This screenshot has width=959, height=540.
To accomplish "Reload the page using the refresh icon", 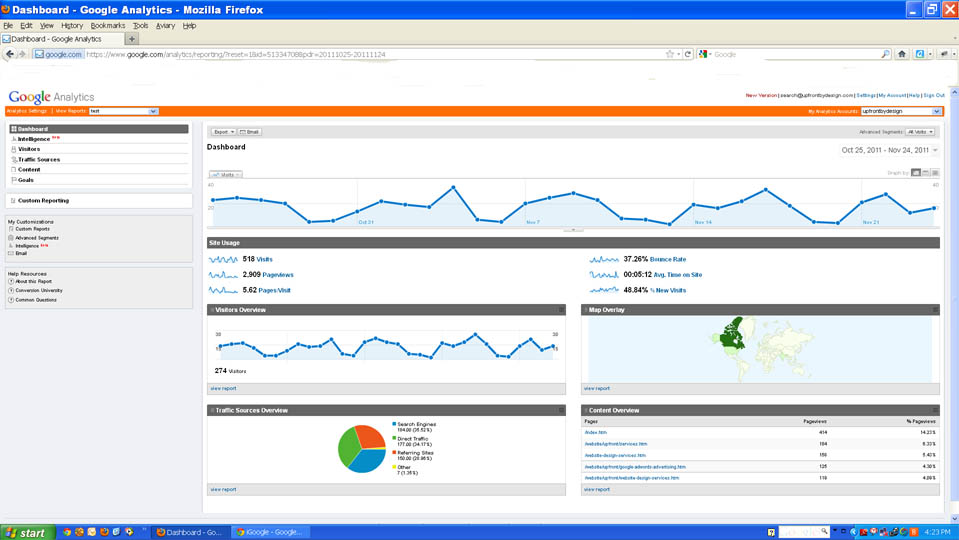I will tap(688, 54).
